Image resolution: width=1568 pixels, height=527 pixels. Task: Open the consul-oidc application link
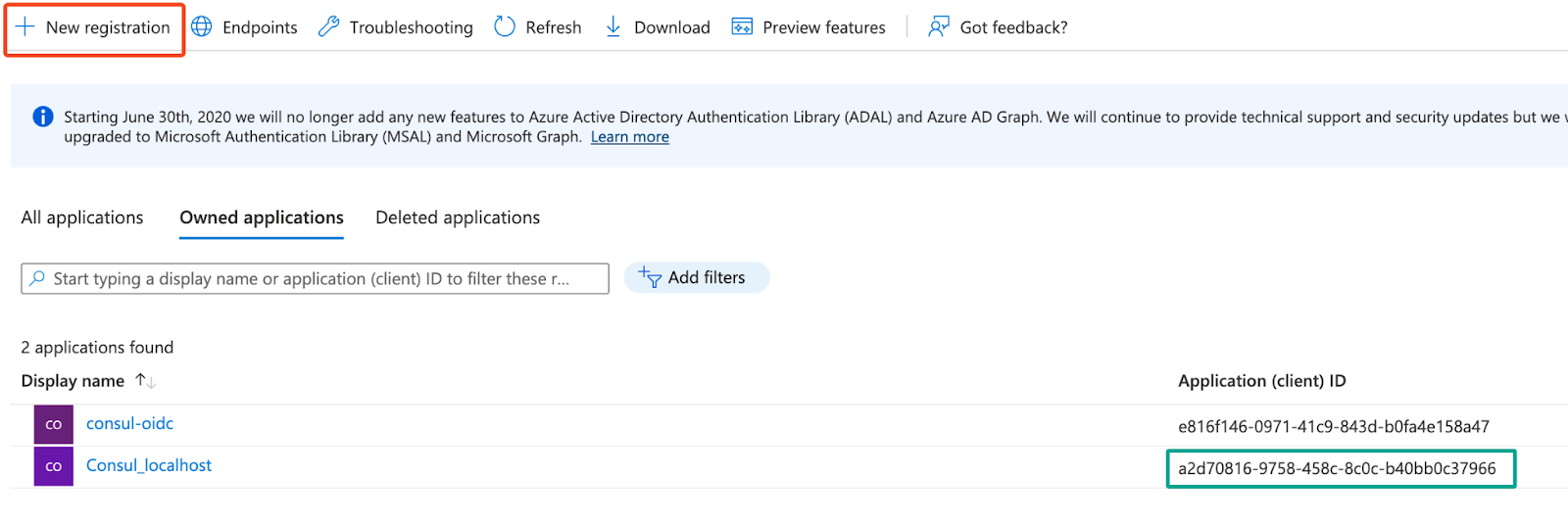click(129, 423)
